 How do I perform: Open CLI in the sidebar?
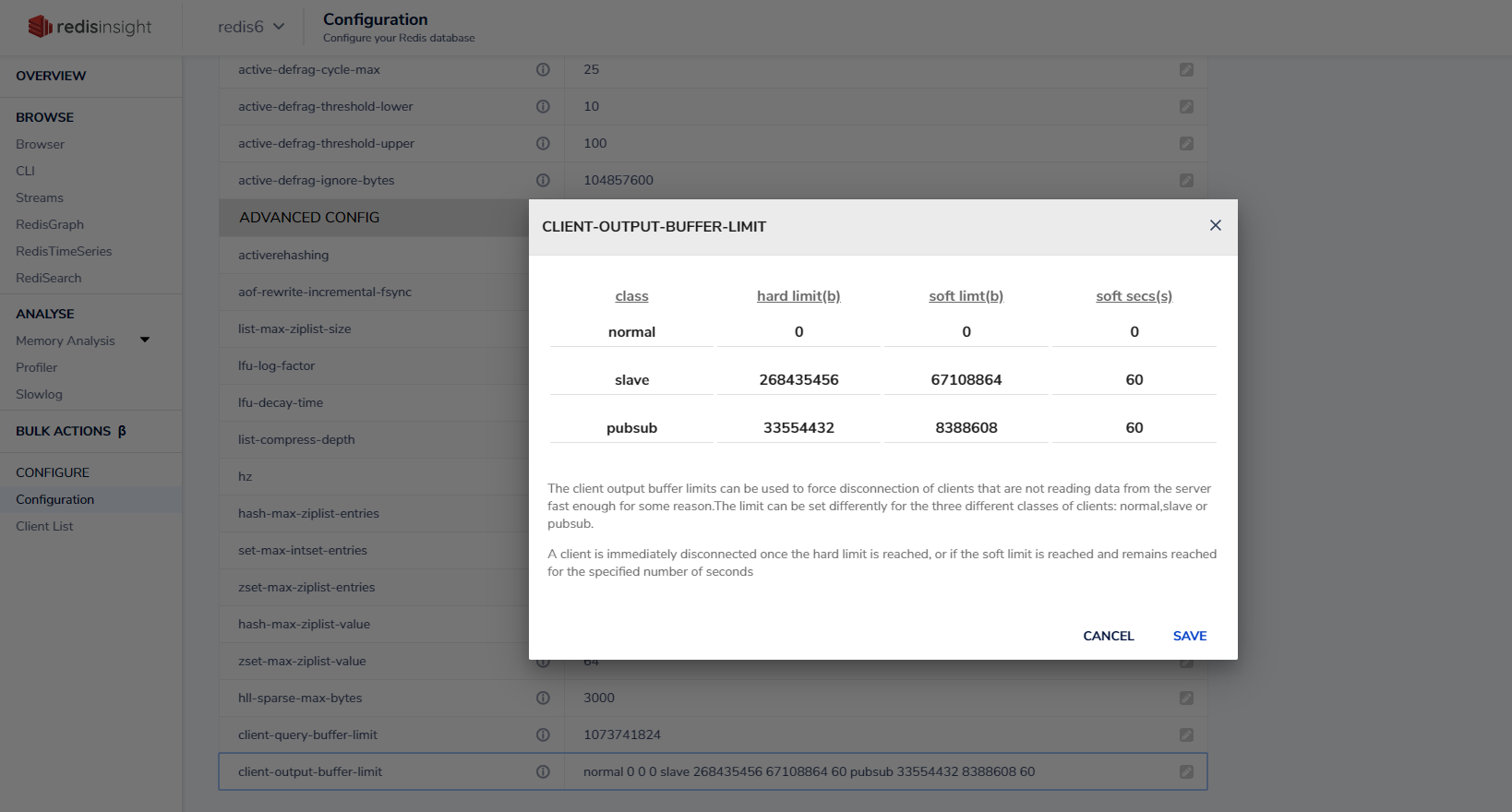[x=25, y=171]
